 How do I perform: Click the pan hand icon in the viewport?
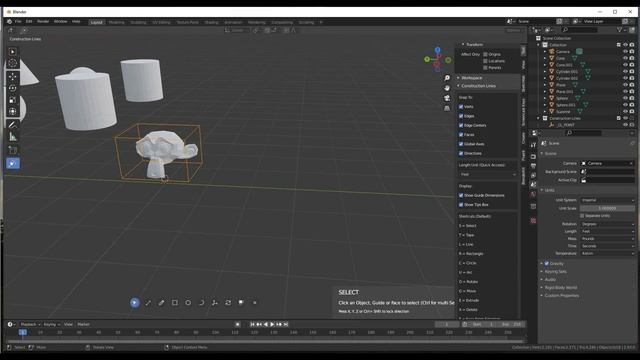point(447,88)
